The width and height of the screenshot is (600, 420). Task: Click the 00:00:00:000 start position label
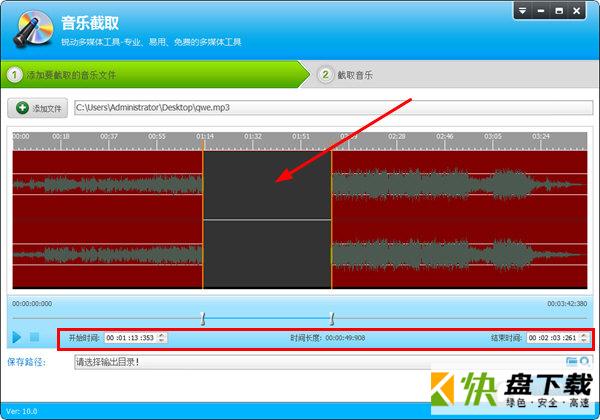[x=32, y=303]
